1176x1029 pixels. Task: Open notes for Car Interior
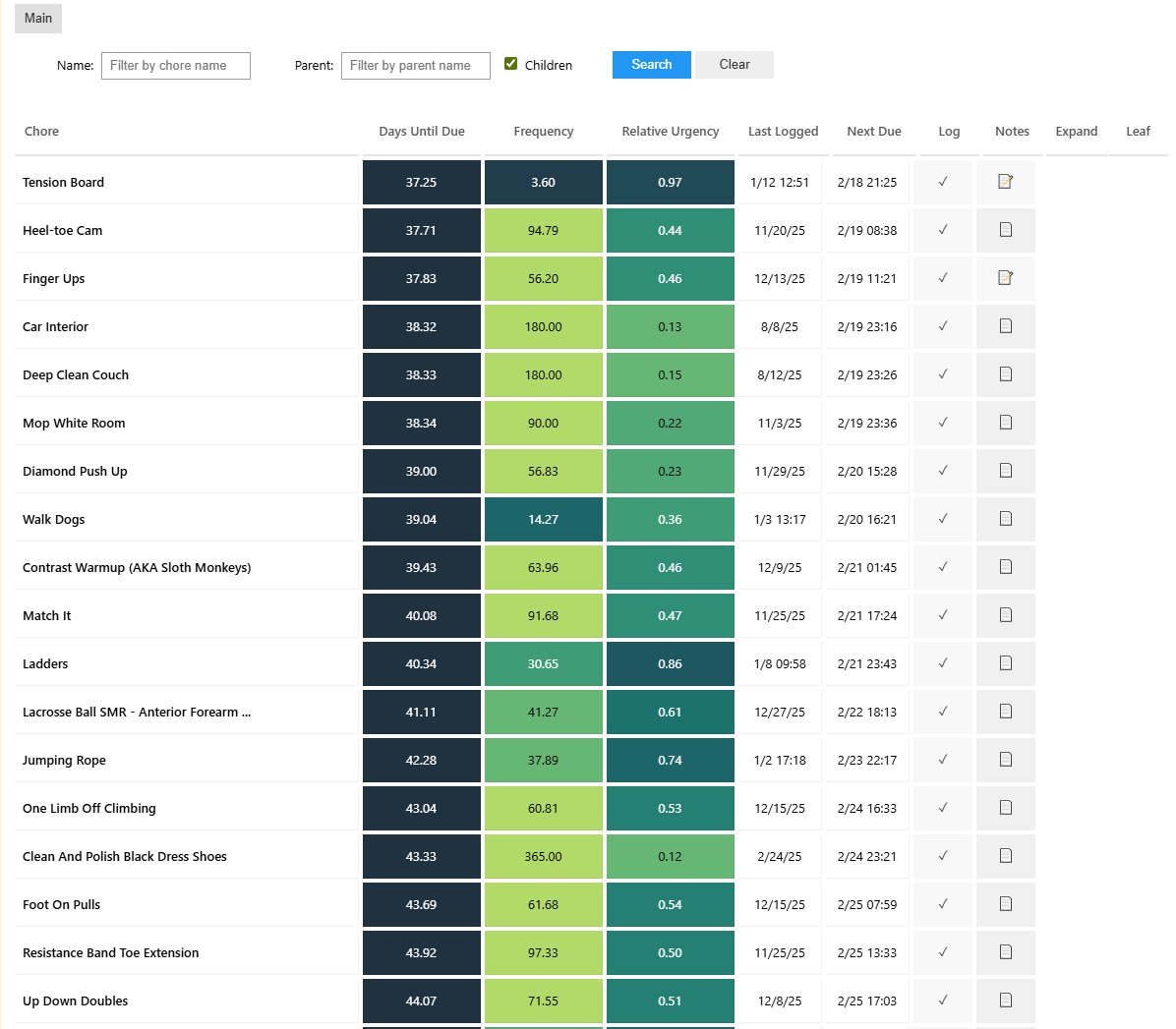pyautogui.click(x=1005, y=326)
